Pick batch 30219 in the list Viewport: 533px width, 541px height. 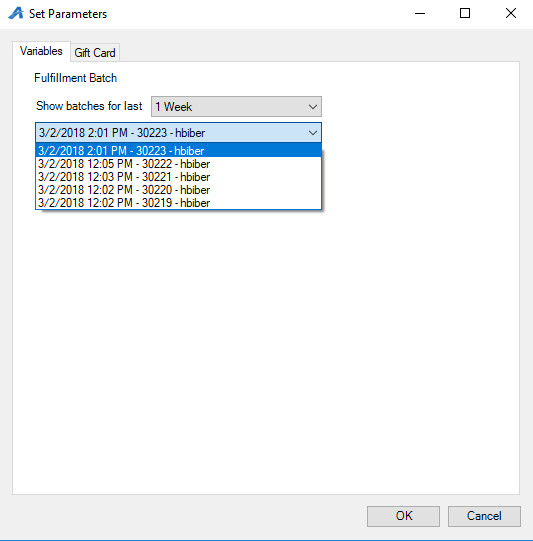pyautogui.click(x=178, y=203)
